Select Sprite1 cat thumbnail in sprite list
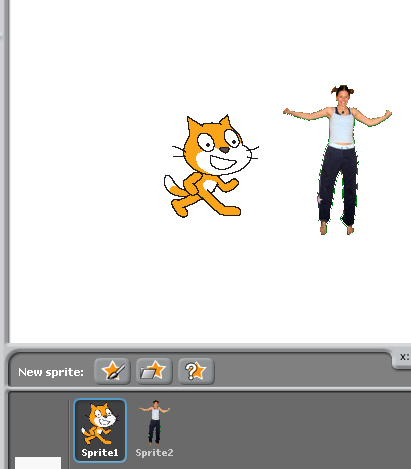The width and height of the screenshot is (411, 469). [x=100, y=430]
